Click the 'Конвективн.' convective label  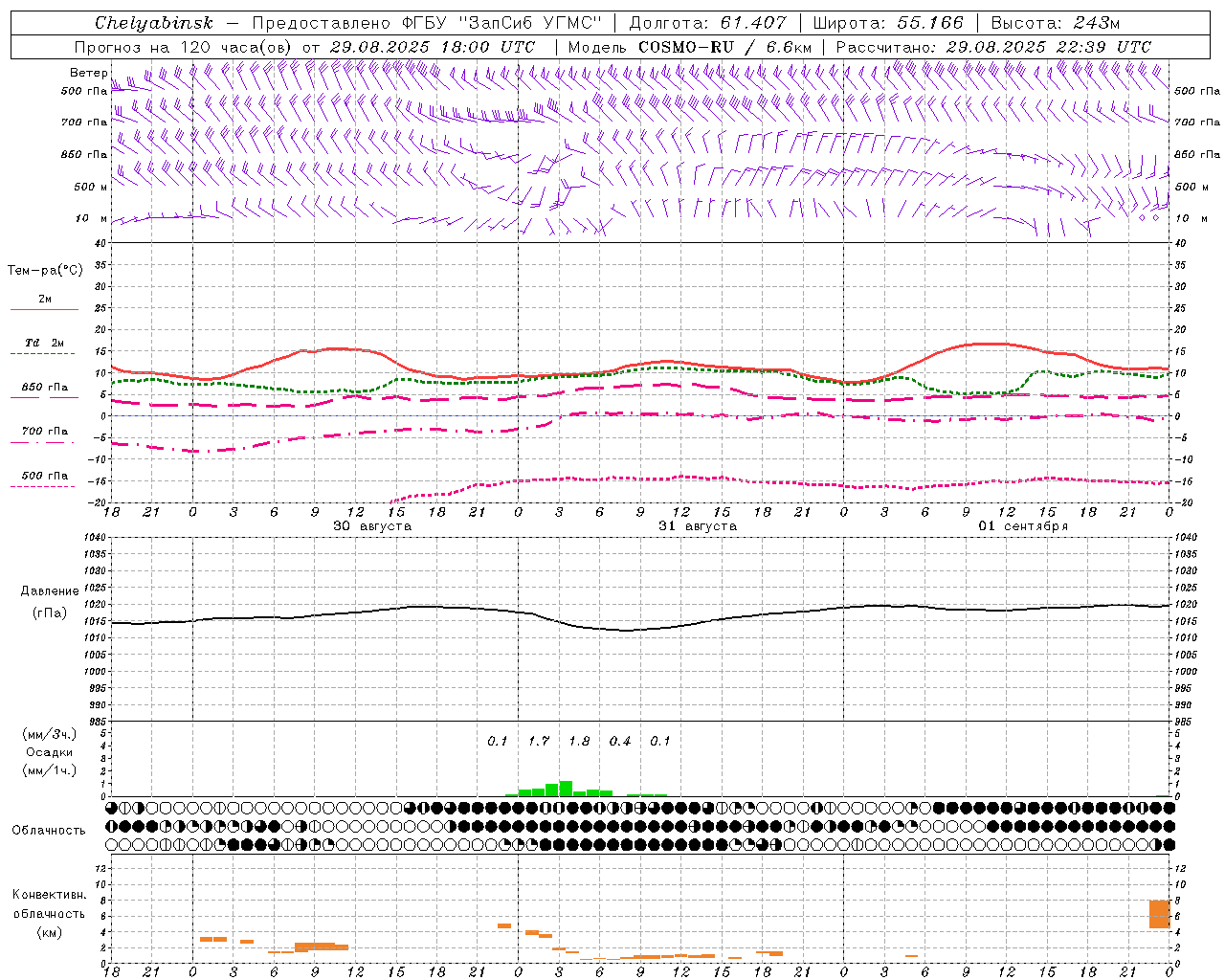pos(49,895)
